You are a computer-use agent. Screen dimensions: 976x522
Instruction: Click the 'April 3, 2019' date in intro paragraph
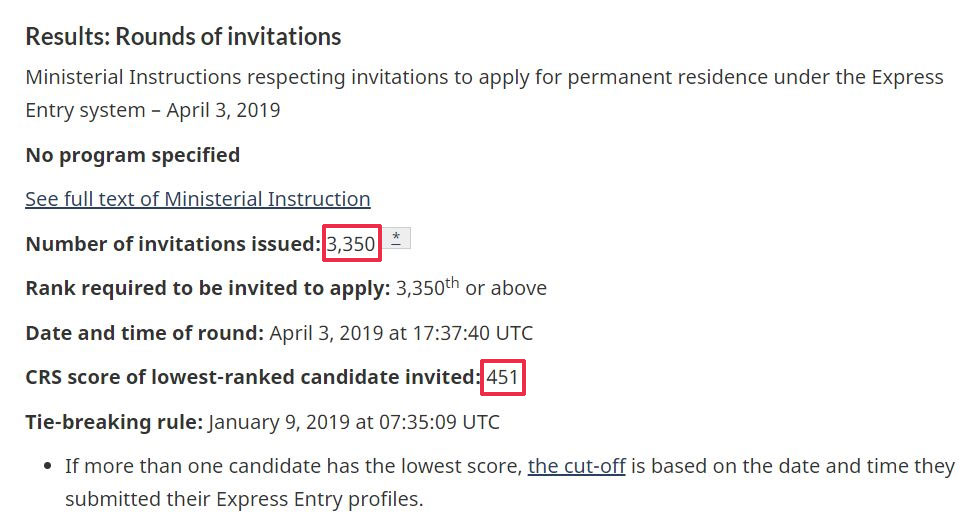click(x=223, y=110)
